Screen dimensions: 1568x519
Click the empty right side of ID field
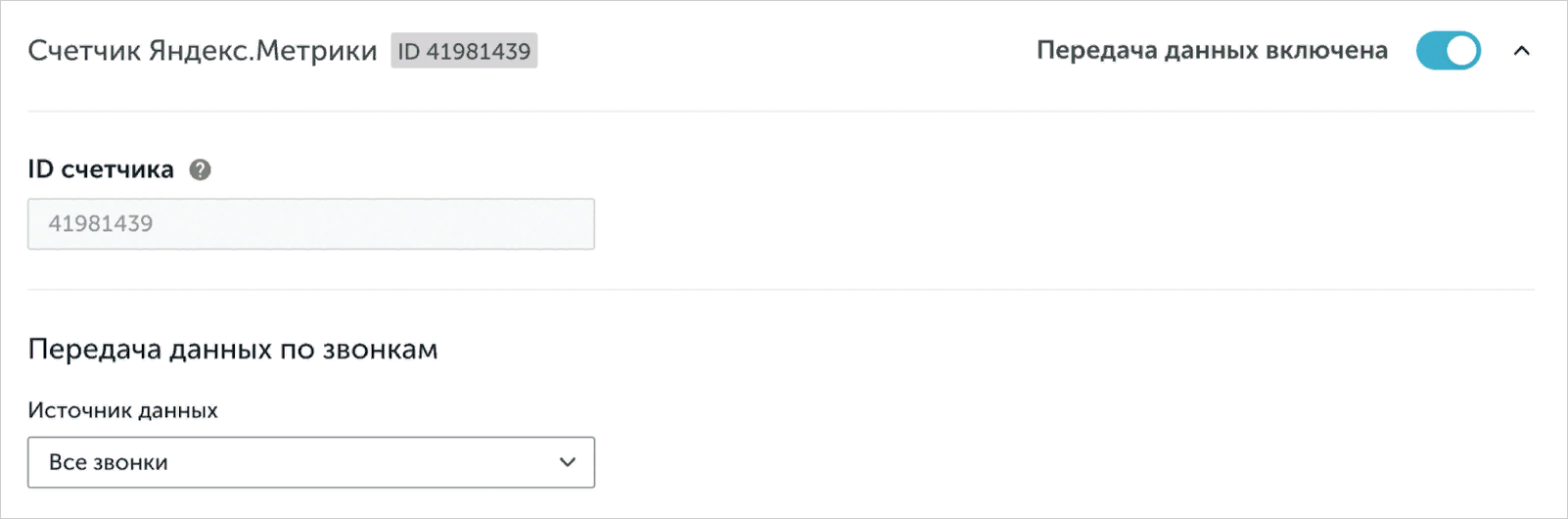pyautogui.click(x=470, y=224)
